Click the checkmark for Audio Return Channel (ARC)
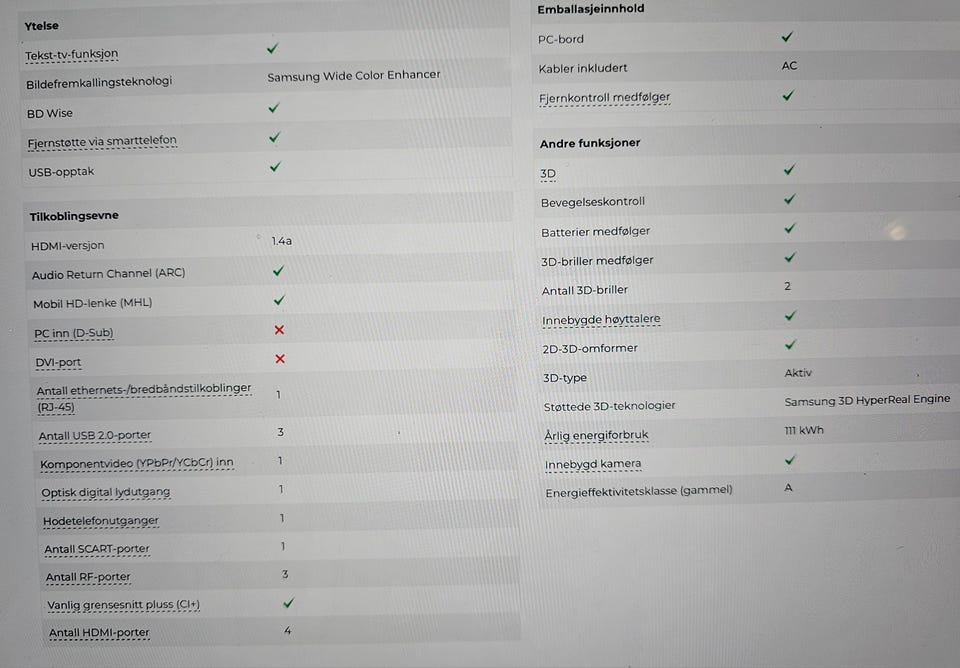This screenshot has height=668, width=960. (278, 271)
